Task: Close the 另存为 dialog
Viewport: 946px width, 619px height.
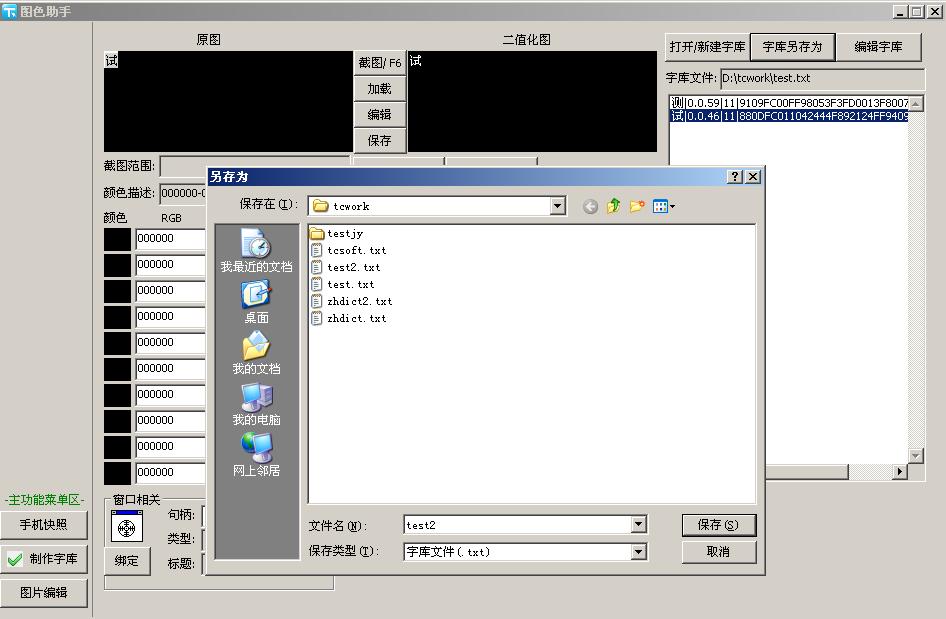Action: click(752, 176)
